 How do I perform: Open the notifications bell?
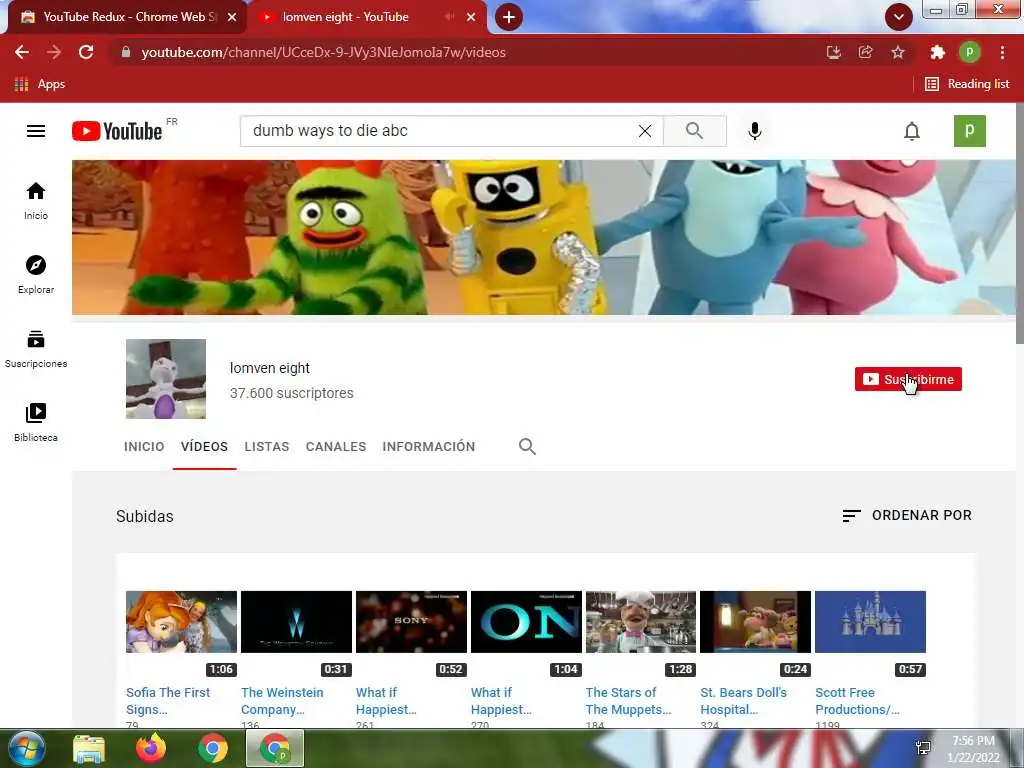(x=912, y=131)
